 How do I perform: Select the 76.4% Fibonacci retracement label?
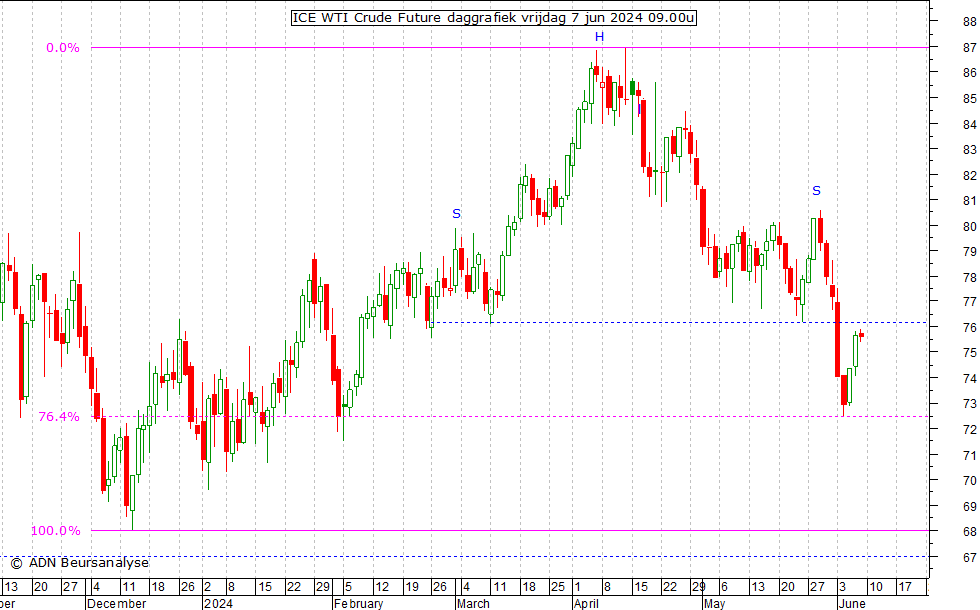(x=58, y=417)
